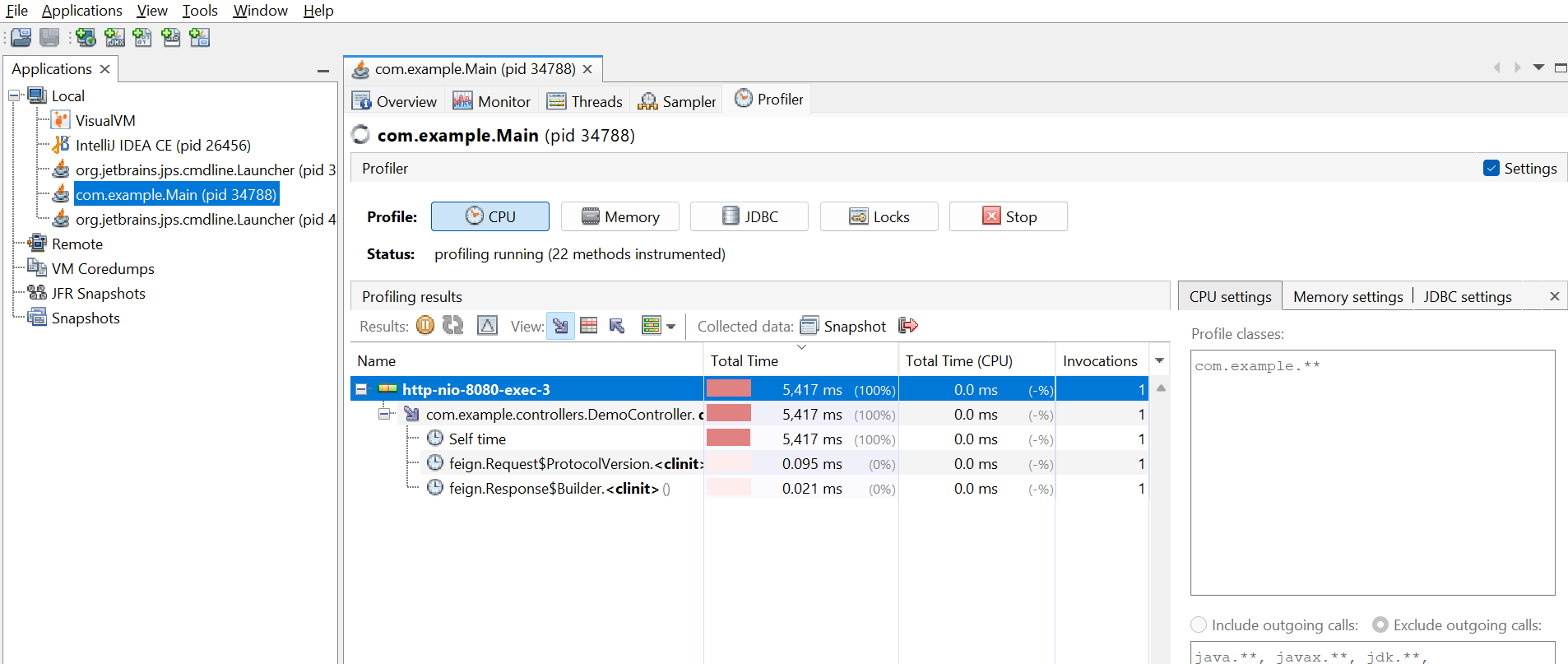Open the Applications menu
The image size is (1568, 664).
(81, 11)
